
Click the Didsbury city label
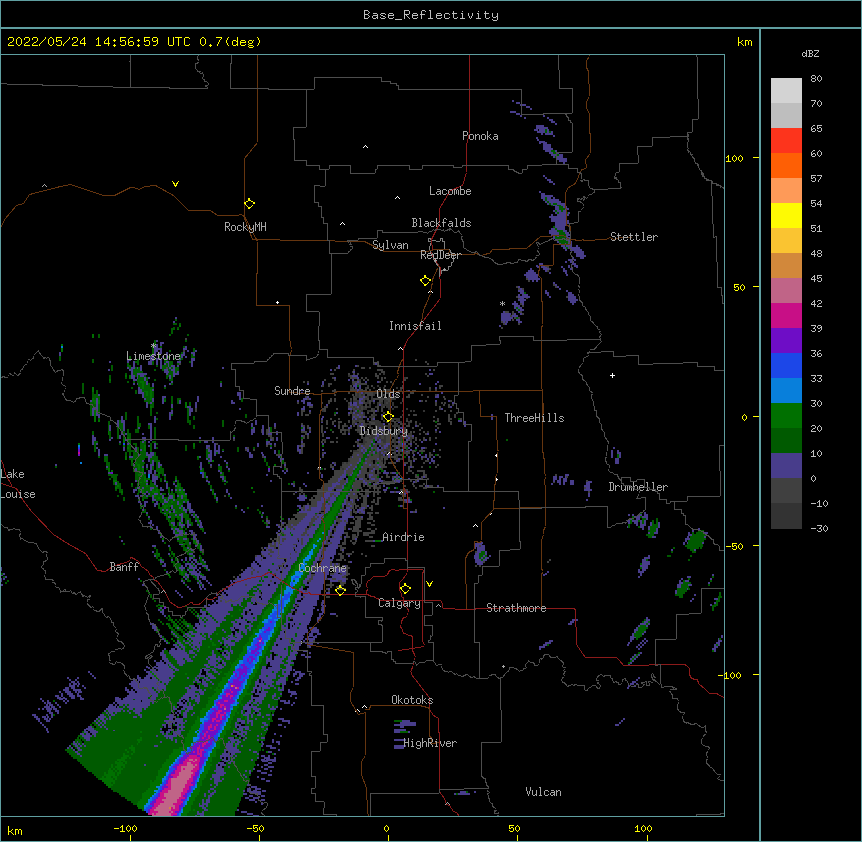click(x=384, y=431)
